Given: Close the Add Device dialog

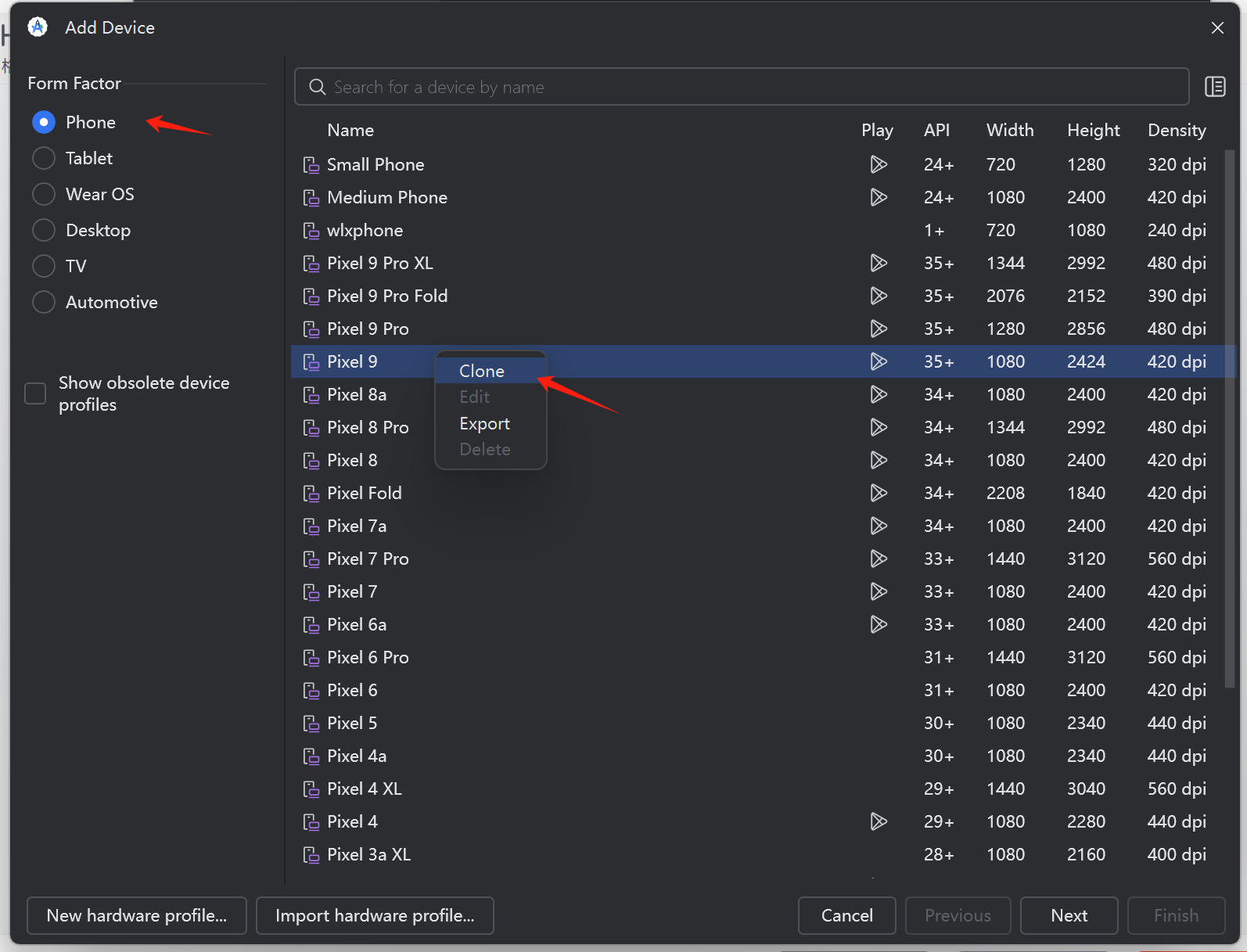Looking at the screenshot, I should [1217, 27].
